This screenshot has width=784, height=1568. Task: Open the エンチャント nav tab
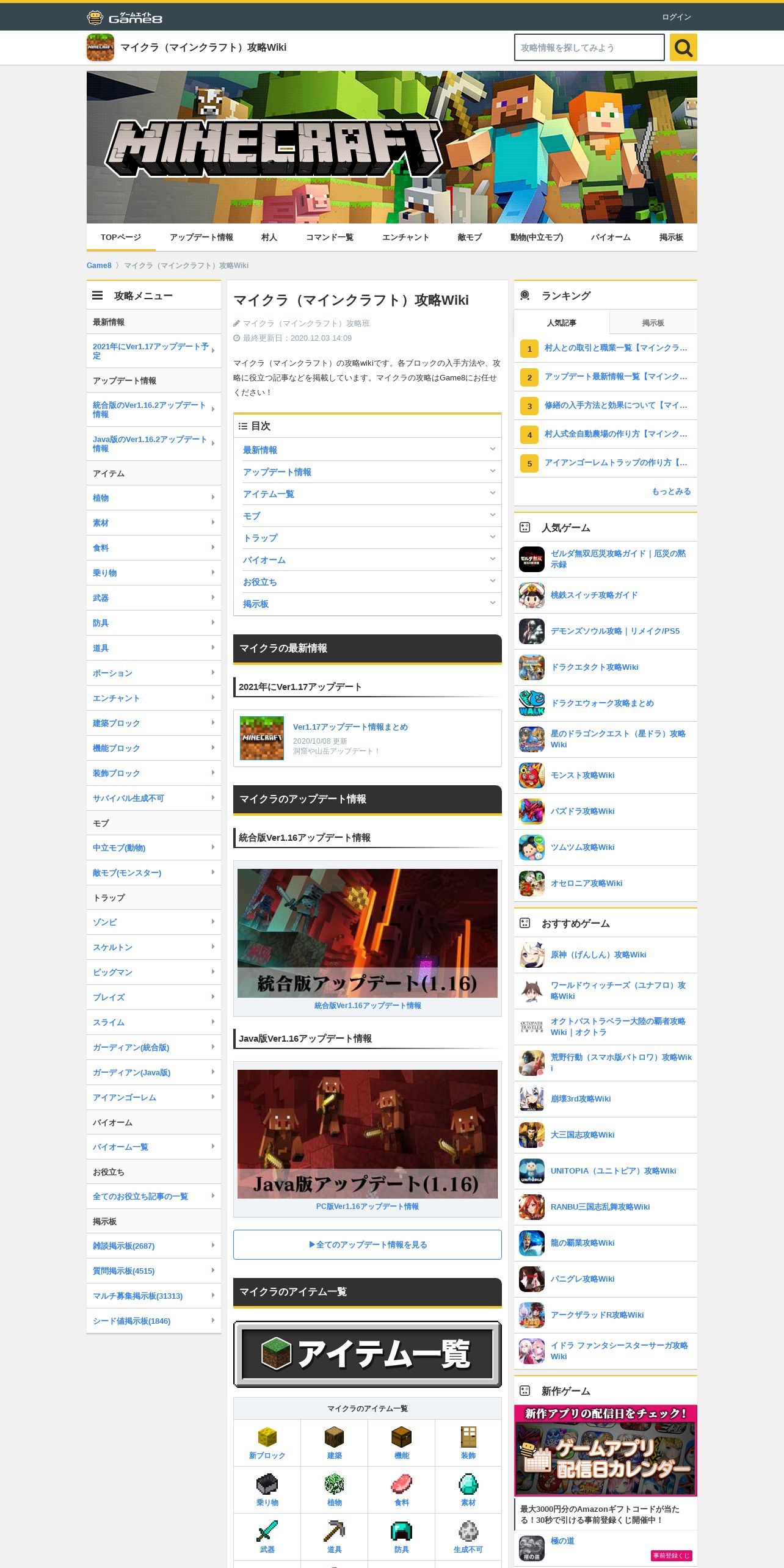coord(405,237)
